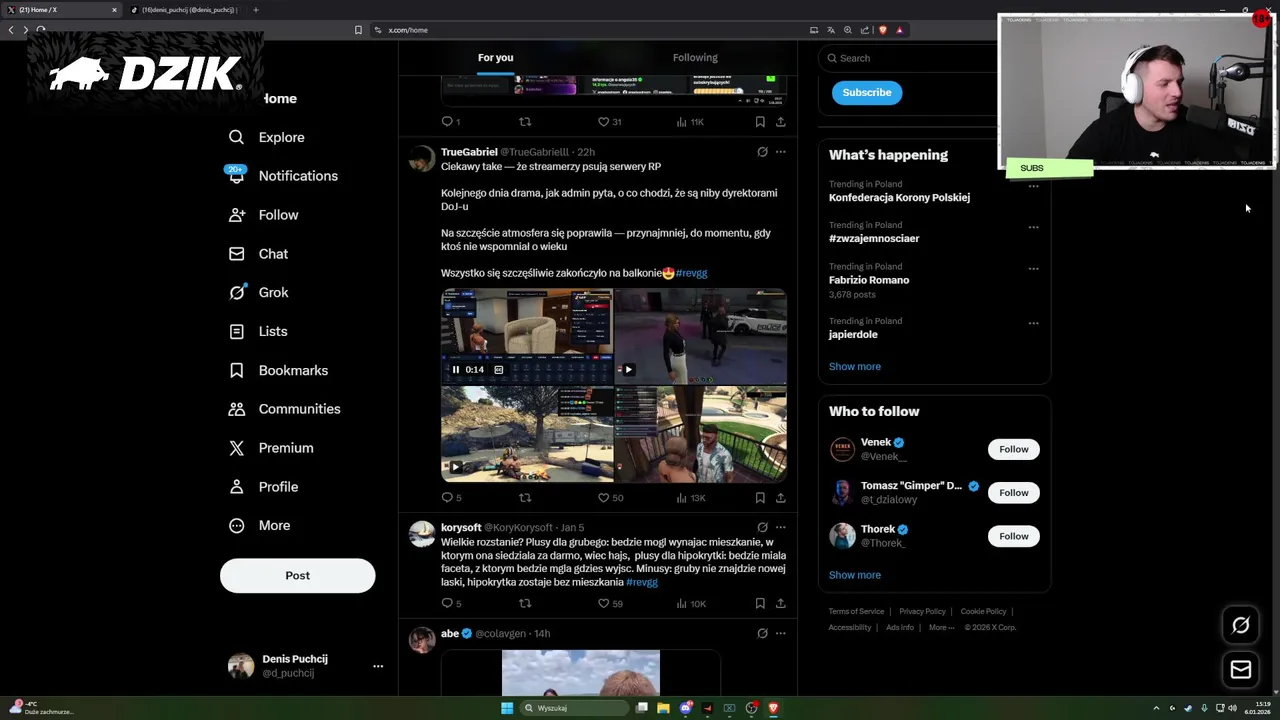Share korysoft's post
The width and height of the screenshot is (1280, 720).
click(x=781, y=604)
